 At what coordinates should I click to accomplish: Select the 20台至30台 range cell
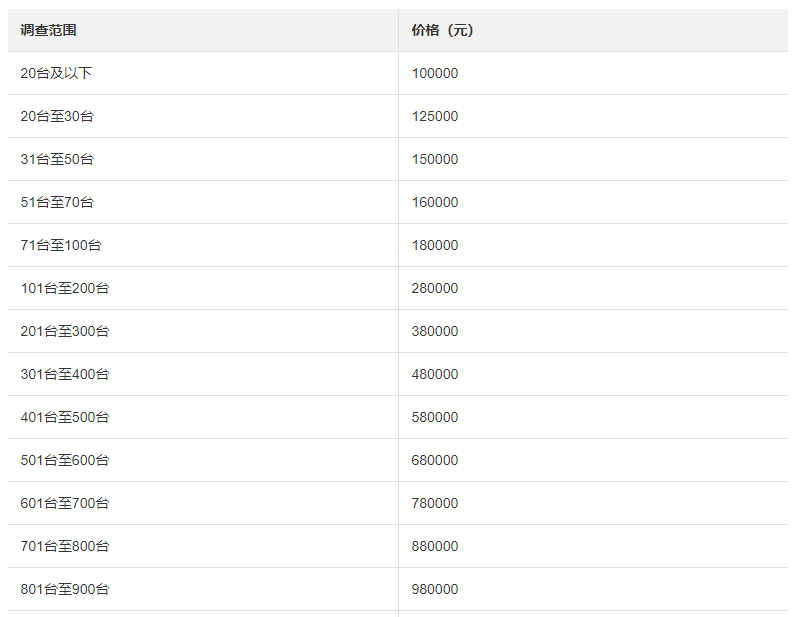(57, 116)
